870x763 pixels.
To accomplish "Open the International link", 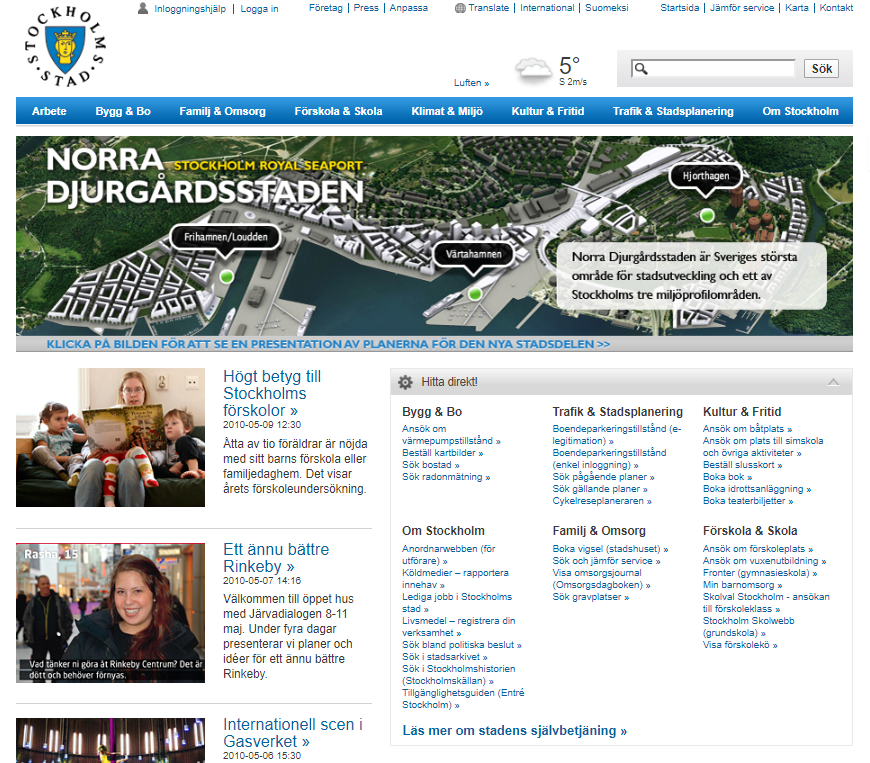I will pyautogui.click(x=547, y=8).
